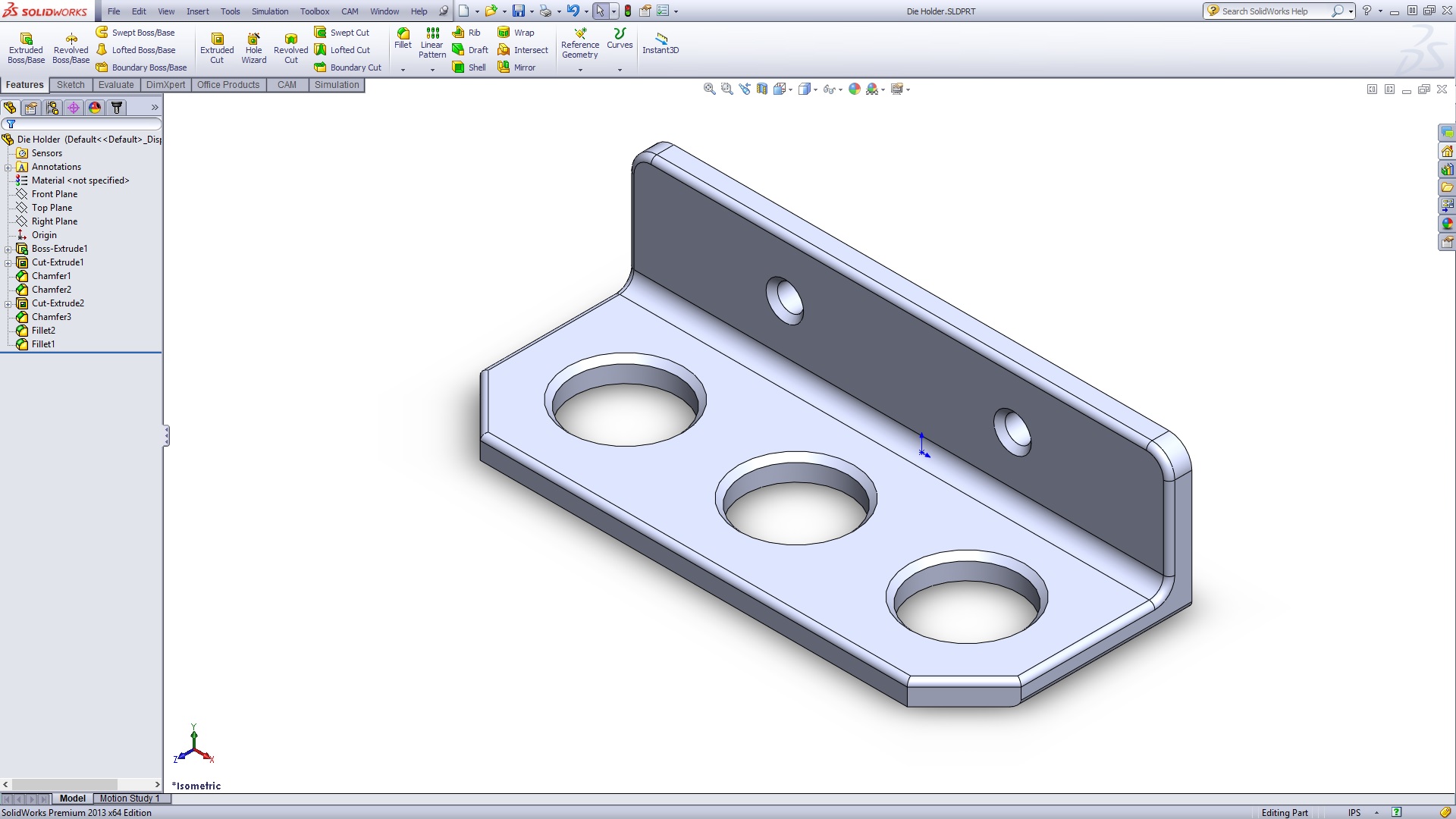Expand the Boss-Extrude1 feature node

coord(8,249)
